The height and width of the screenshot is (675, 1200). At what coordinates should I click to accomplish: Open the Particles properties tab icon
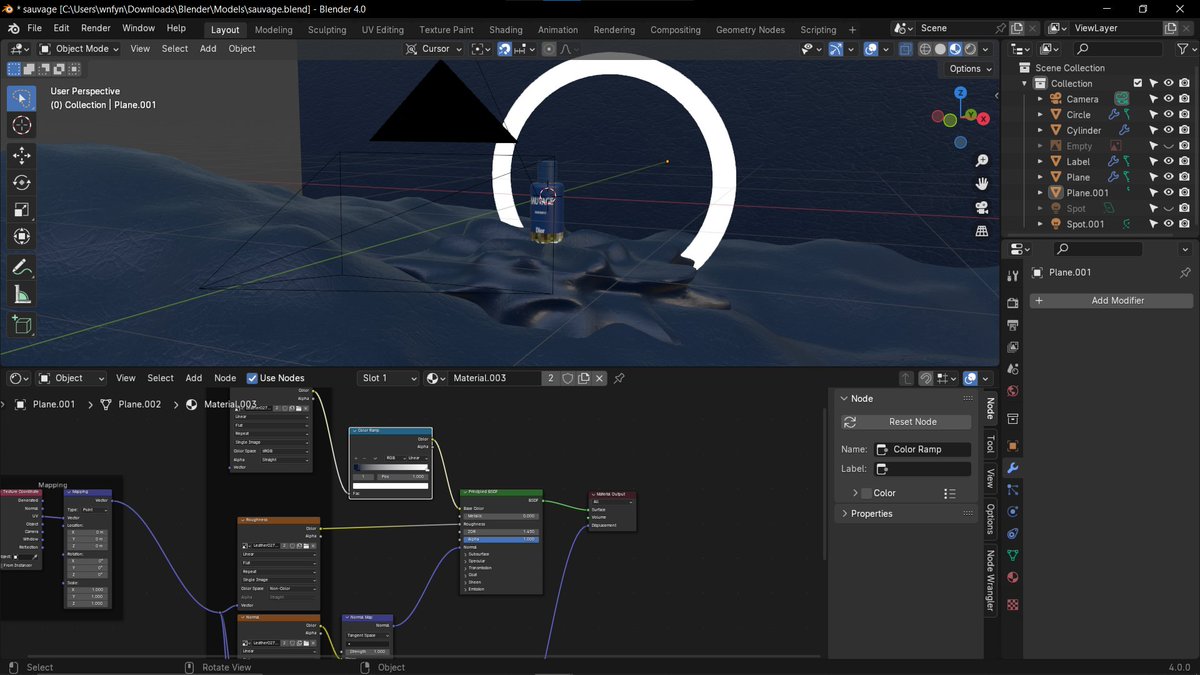(1013, 490)
